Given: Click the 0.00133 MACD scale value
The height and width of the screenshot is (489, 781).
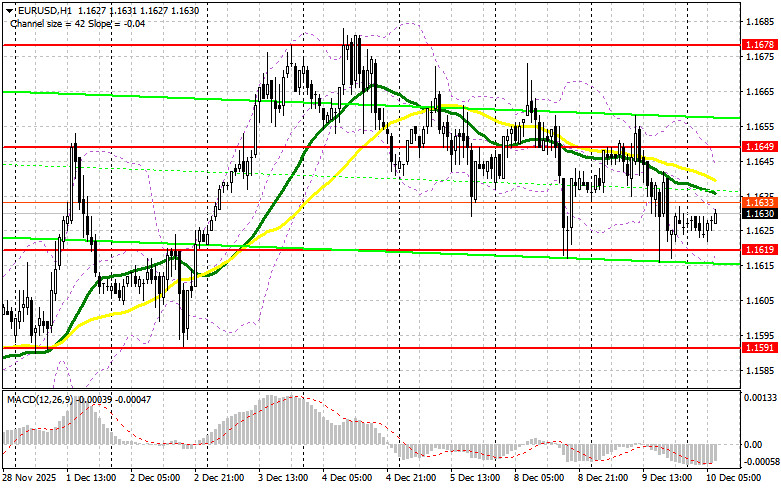Looking at the screenshot, I should (x=760, y=397).
